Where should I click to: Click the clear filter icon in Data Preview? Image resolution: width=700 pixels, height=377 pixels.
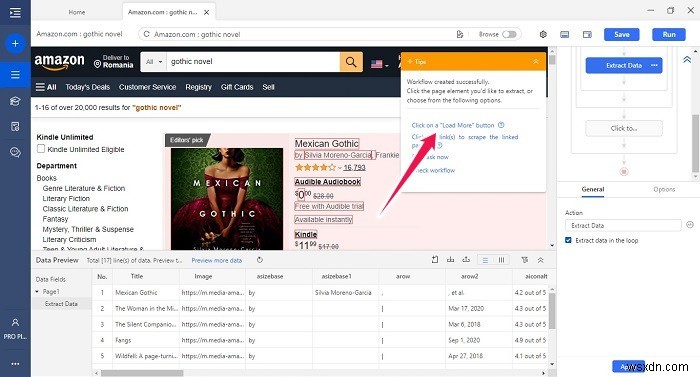click(525, 260)
